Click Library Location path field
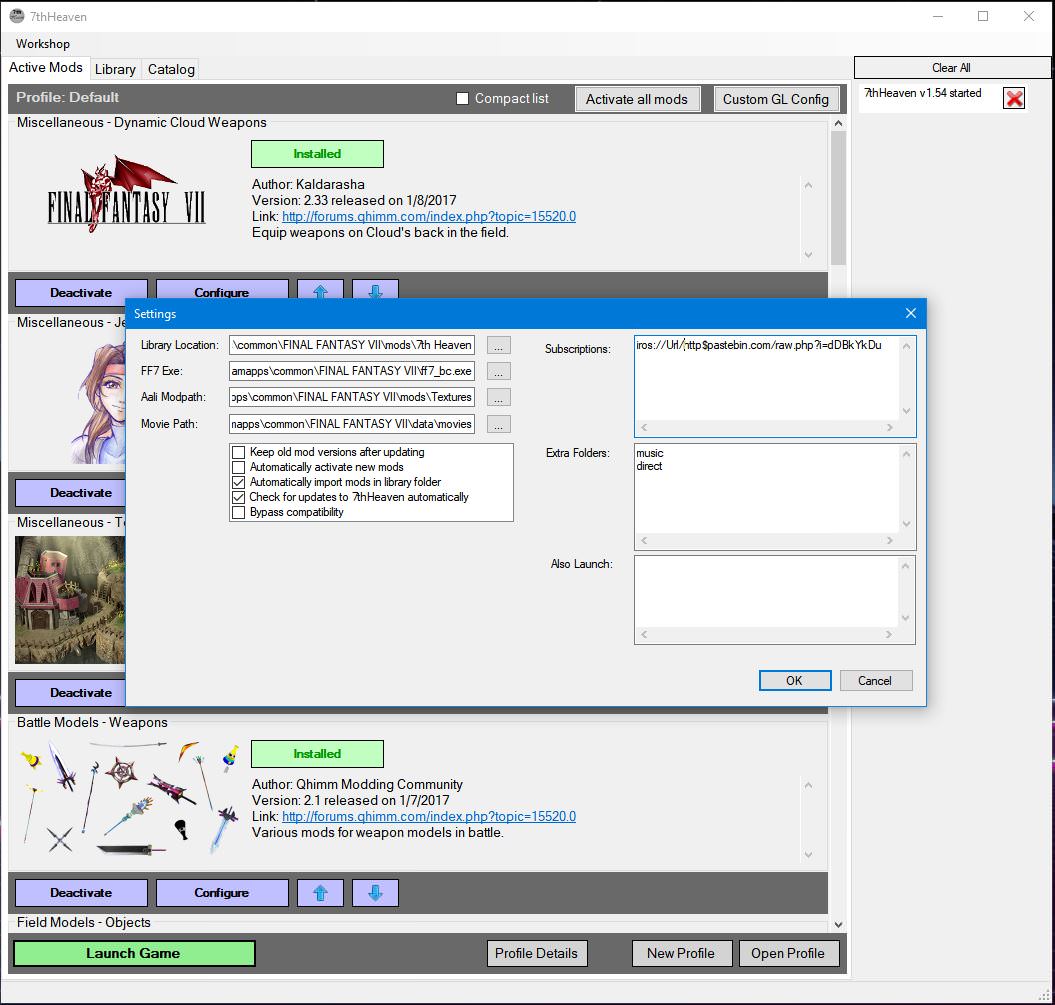This screenshot has width=1055, height=1005. pos(352,345)
